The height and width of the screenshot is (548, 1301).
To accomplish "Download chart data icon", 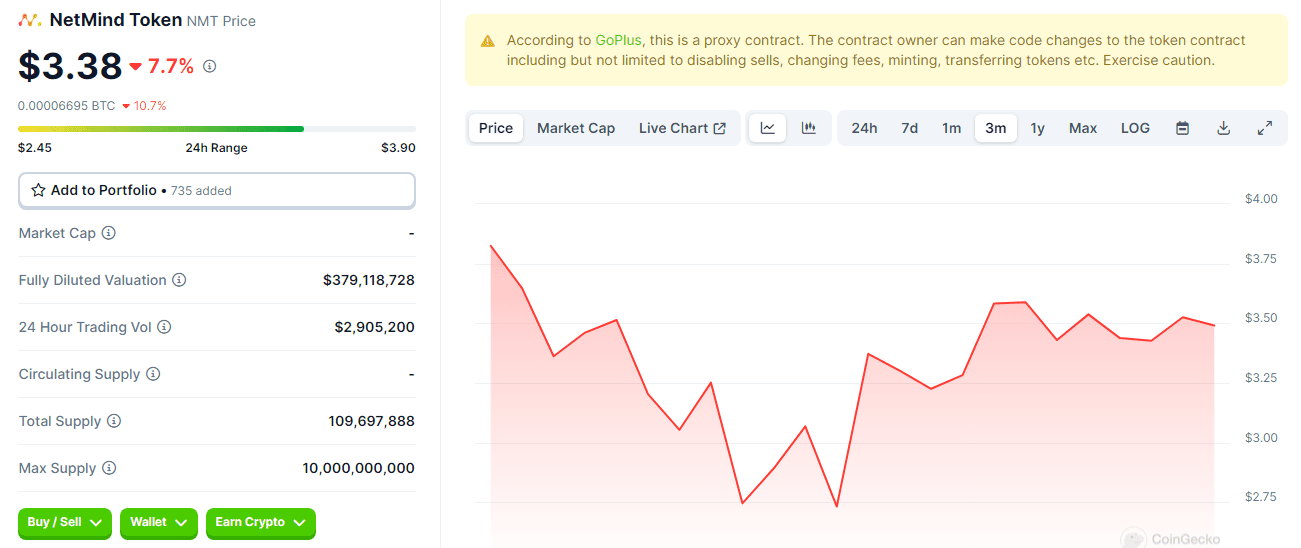I will coord(1223,128).
